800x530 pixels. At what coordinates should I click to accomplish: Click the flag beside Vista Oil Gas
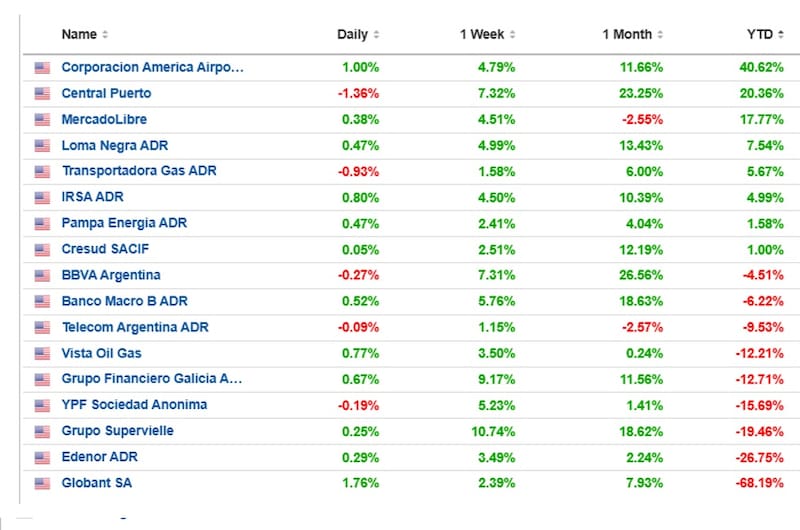pyautogui.click(x=42, y=354)
